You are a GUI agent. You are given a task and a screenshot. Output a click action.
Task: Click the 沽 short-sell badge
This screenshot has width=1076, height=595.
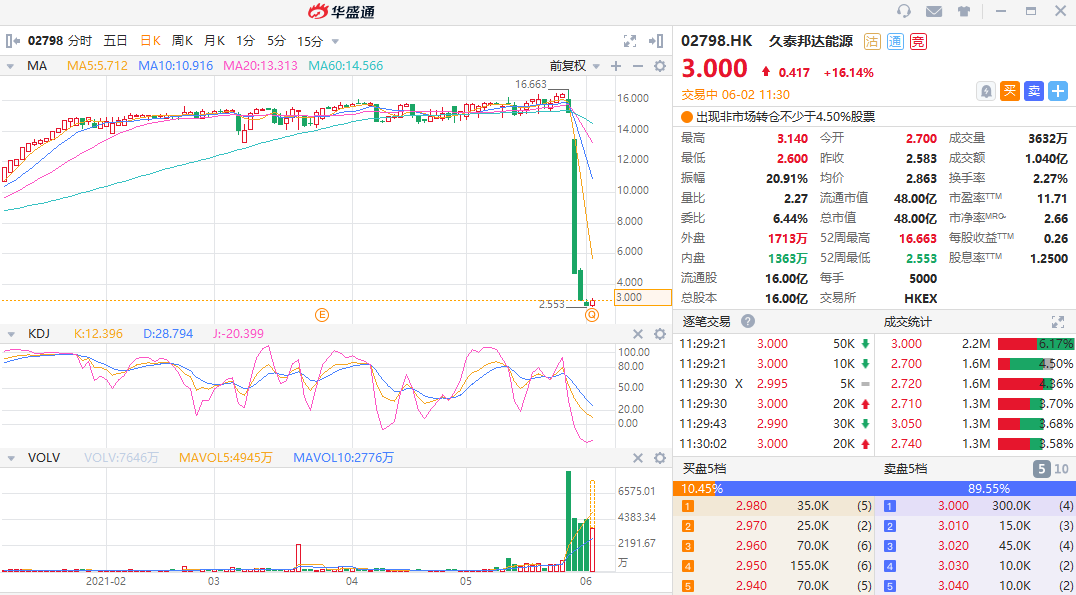pyautogui.click(x=872, y=41)
